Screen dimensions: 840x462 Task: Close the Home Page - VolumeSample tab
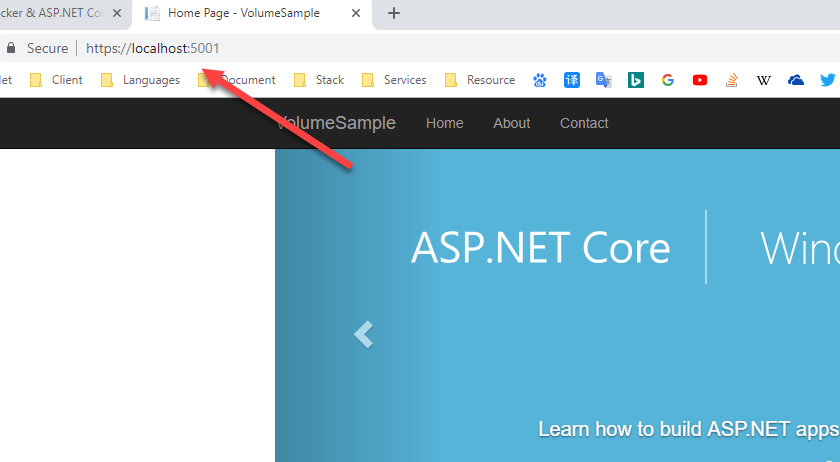tap(356, 13)
